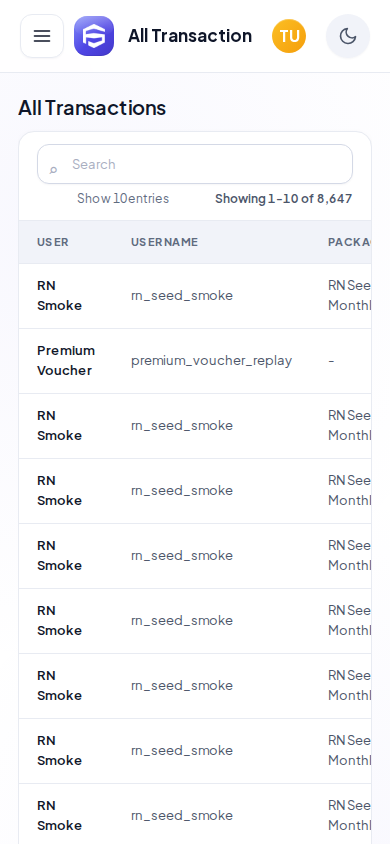Sort by the USERNAME column header
Viewport: 390px width, 844px height.
tap(165, 242)
